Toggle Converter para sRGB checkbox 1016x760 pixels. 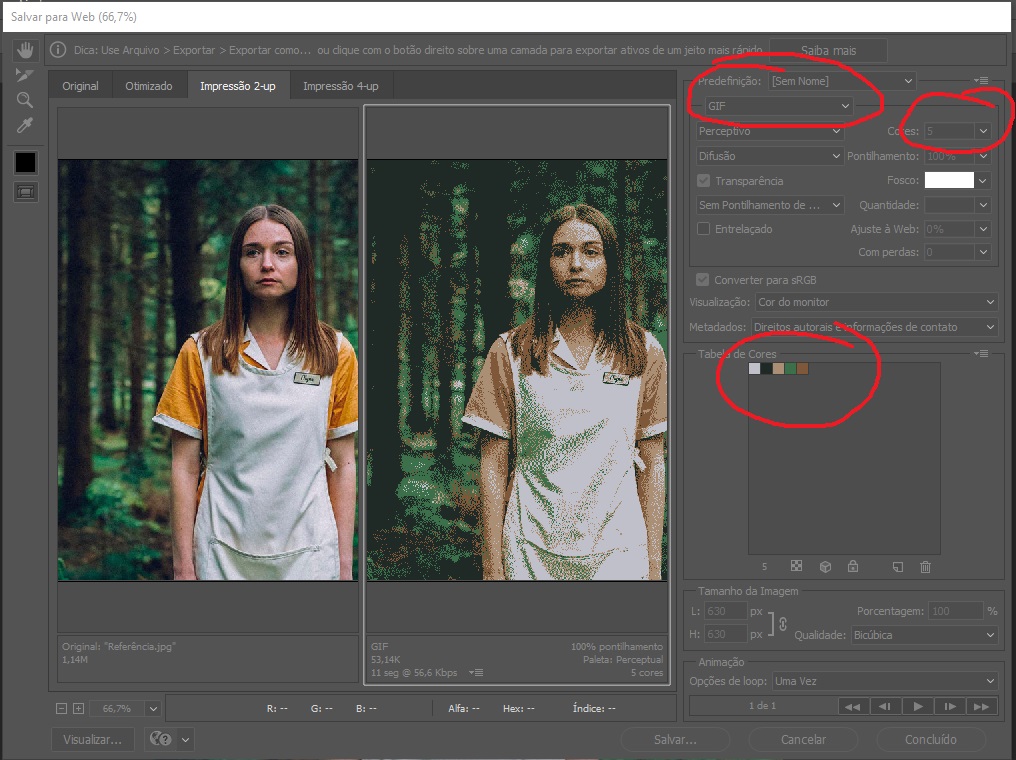702,280
